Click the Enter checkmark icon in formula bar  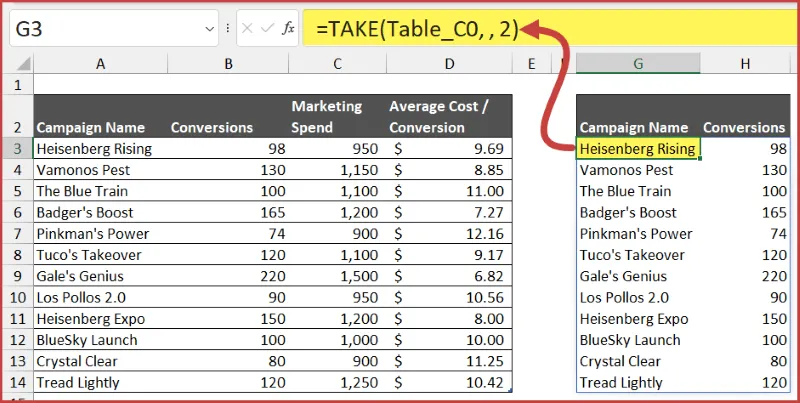267,29
